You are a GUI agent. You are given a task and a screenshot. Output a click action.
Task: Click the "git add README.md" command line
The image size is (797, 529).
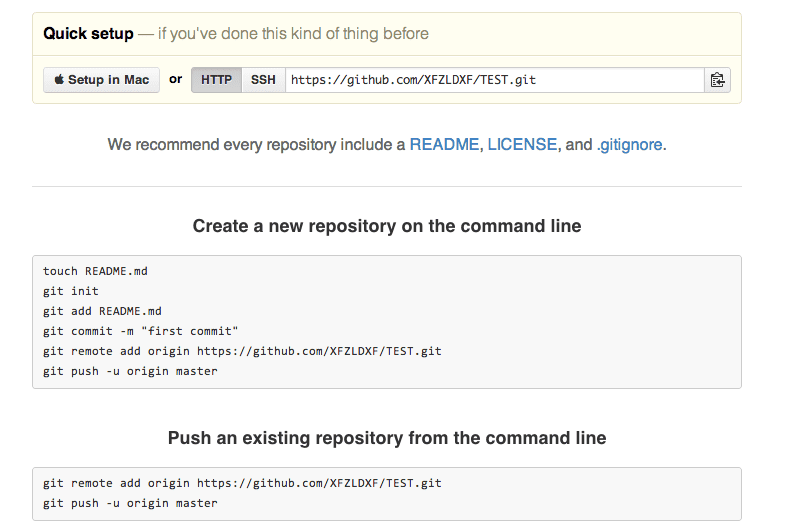point(102,311)
